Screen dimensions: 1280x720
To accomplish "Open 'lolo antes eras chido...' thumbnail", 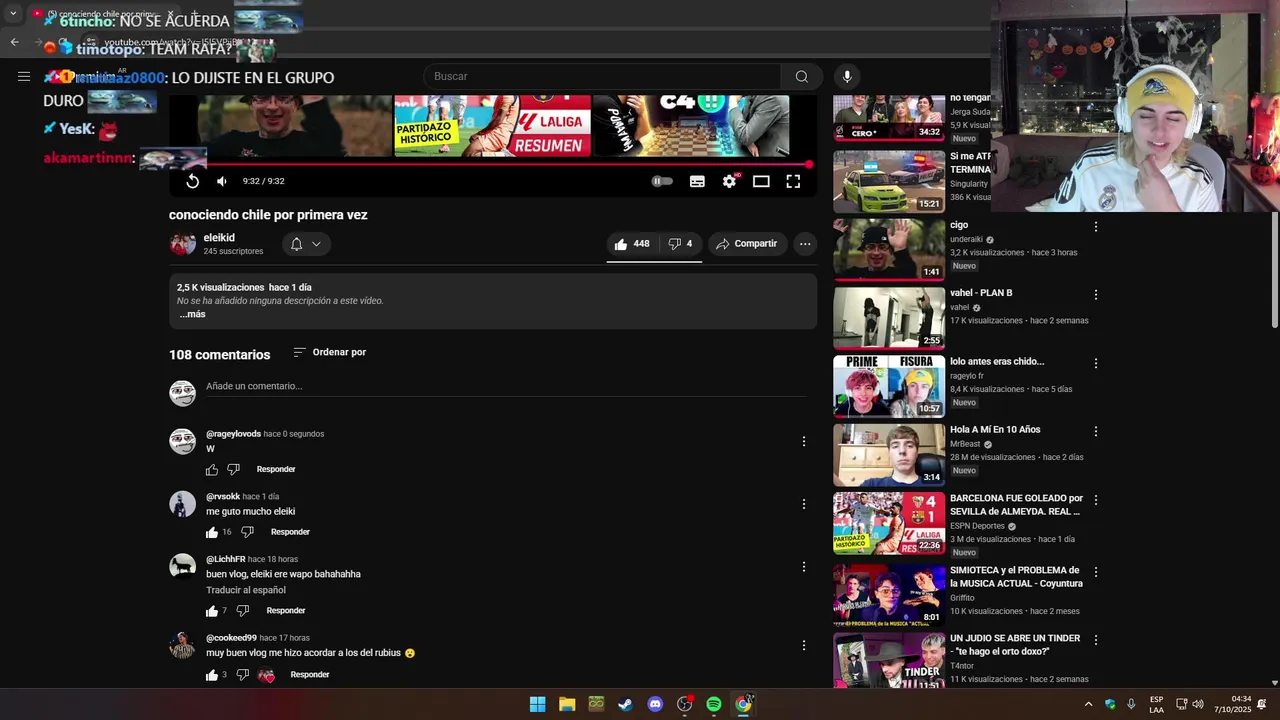I will tap(889, 386).
